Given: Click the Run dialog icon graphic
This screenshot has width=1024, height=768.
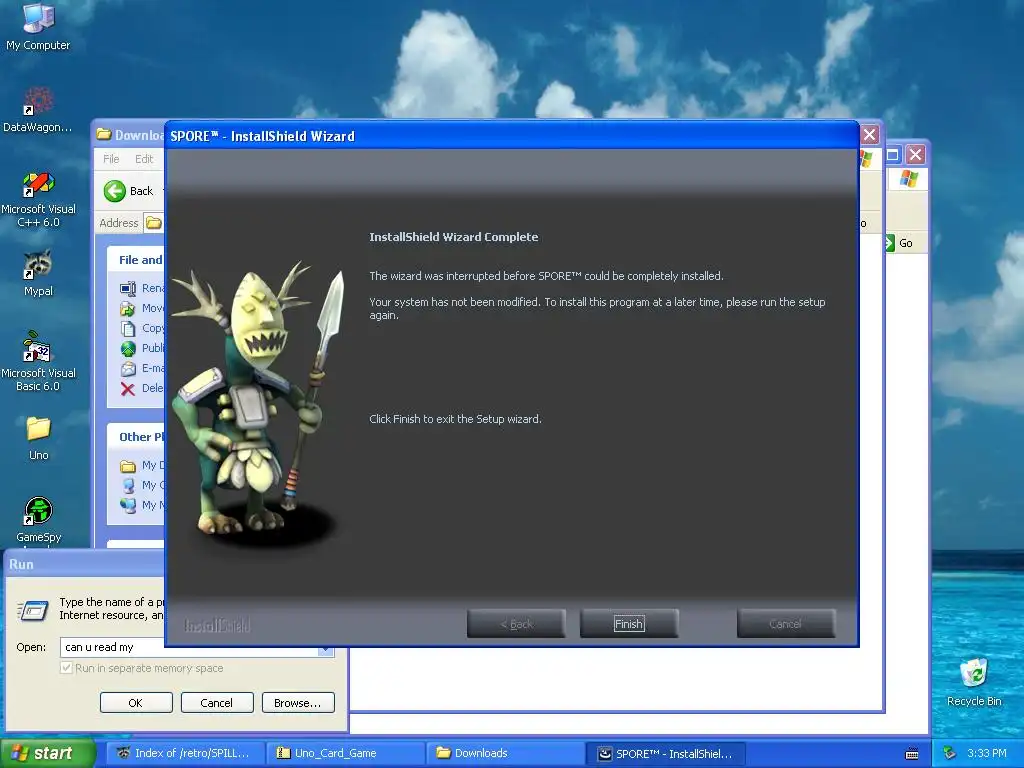Looking at the screenshot, I should coord(33,611).
